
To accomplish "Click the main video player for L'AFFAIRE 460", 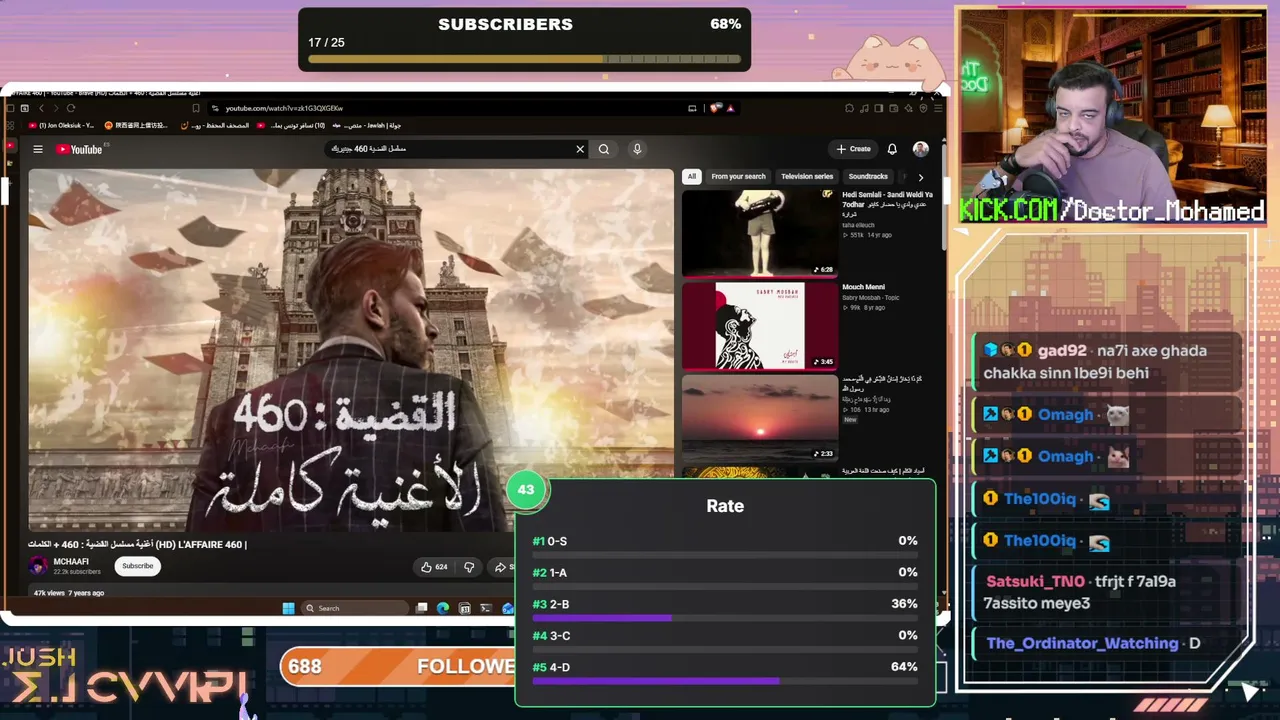I will (x=351, y=349).
